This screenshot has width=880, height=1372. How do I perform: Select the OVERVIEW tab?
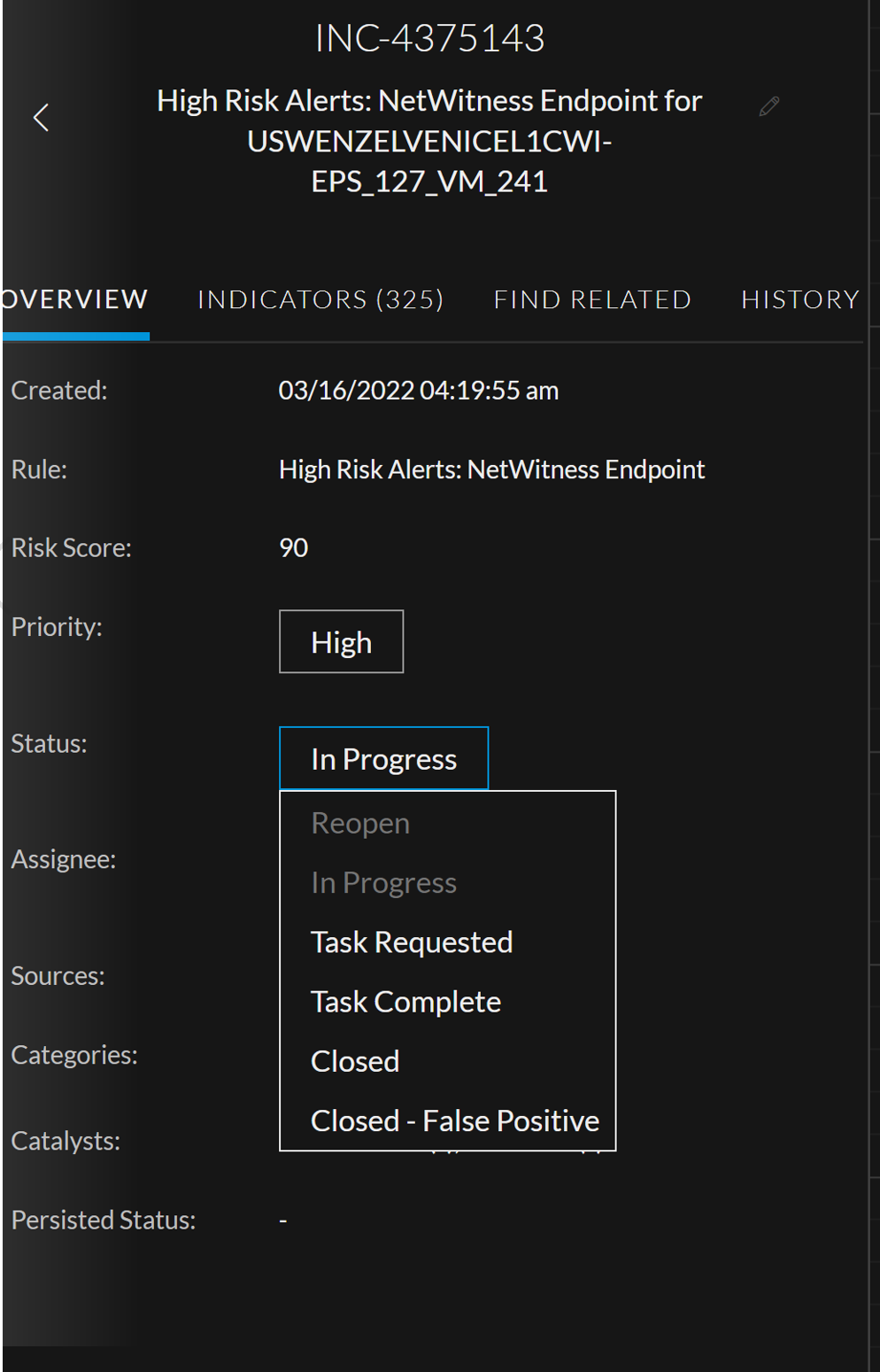[x=73, y=299]
